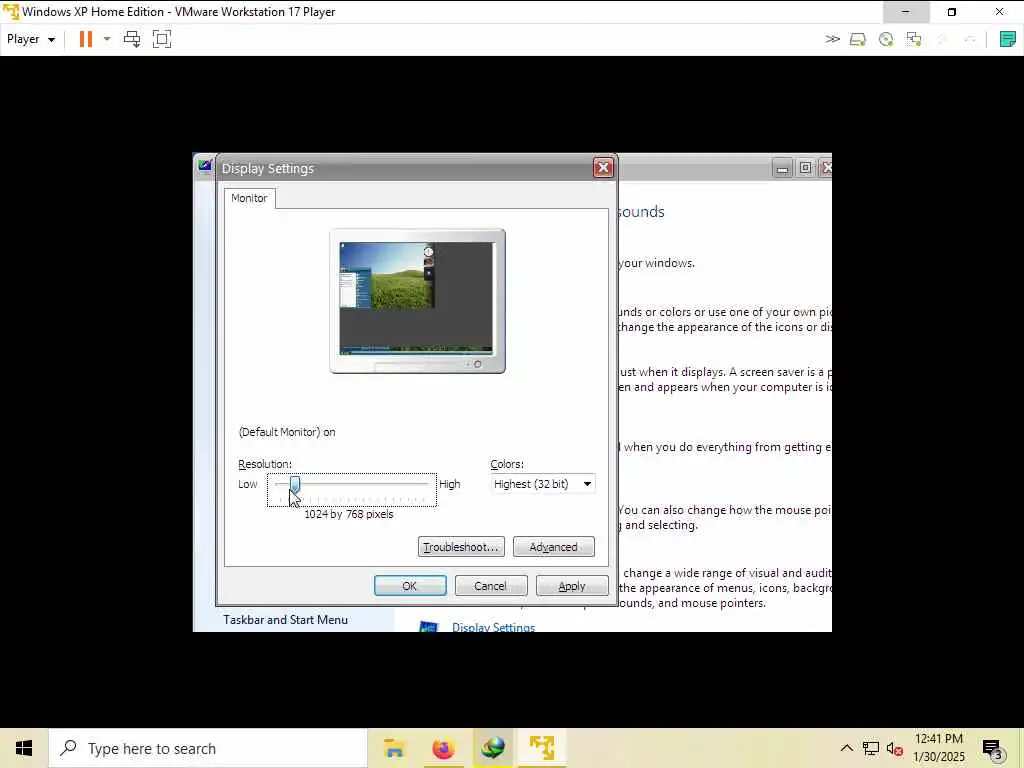Click the network icon in system tray
Viewport: 1024px width, 768px height.
point(871,748)
